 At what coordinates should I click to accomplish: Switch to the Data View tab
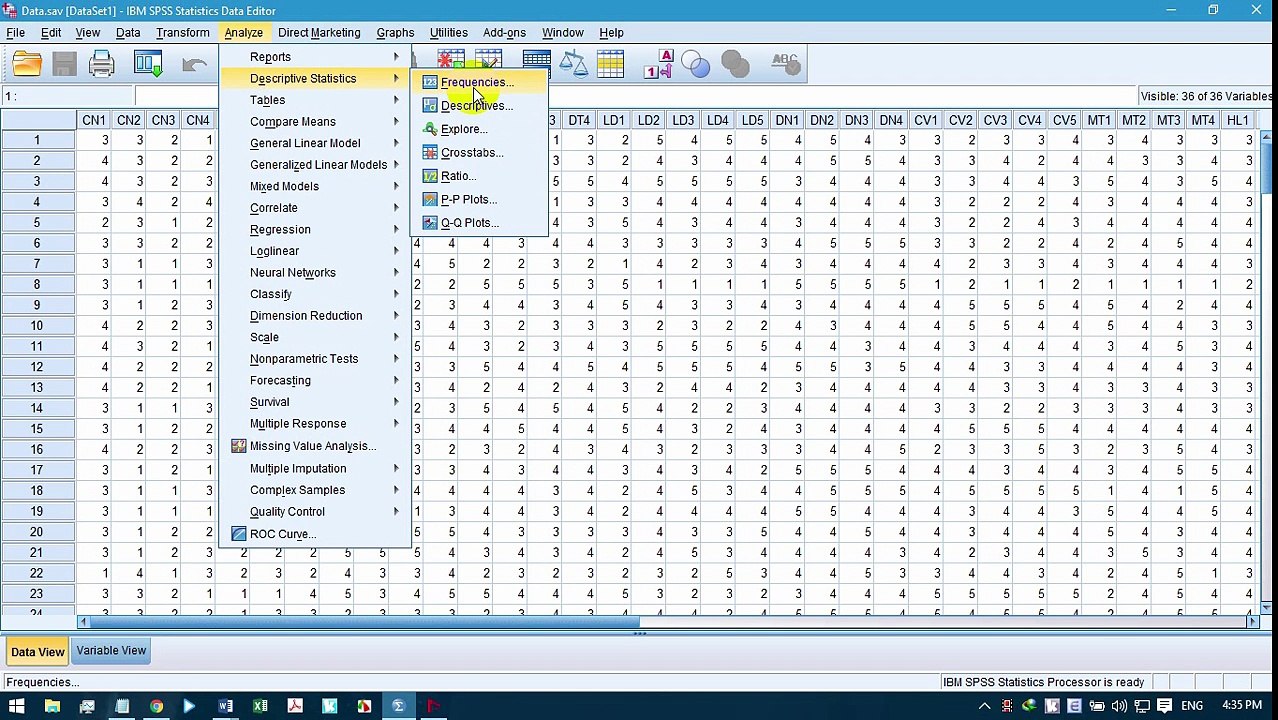tap(37, 652)
